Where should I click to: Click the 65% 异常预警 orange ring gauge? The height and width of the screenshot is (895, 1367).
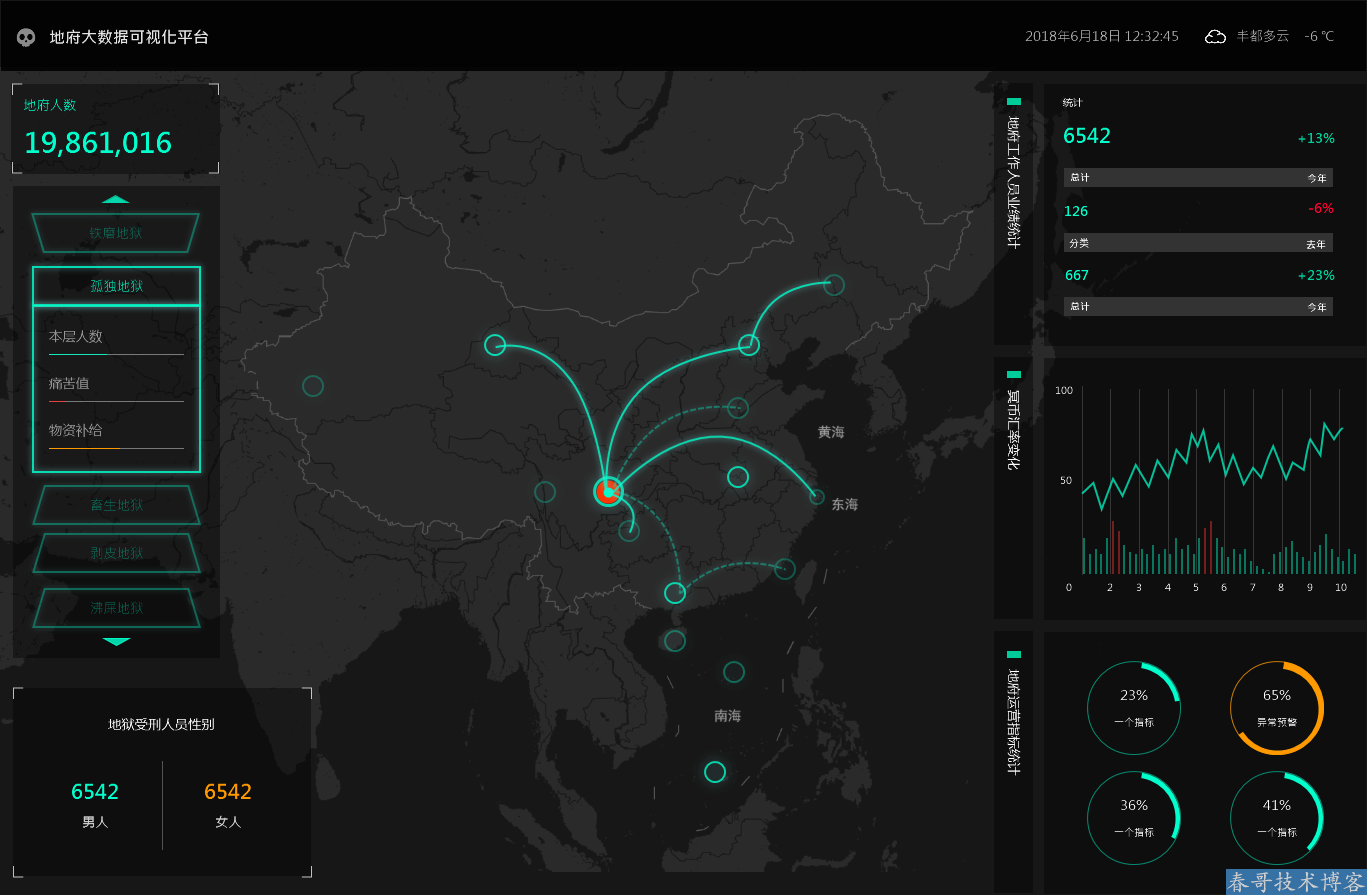[x=1276, y=708]
